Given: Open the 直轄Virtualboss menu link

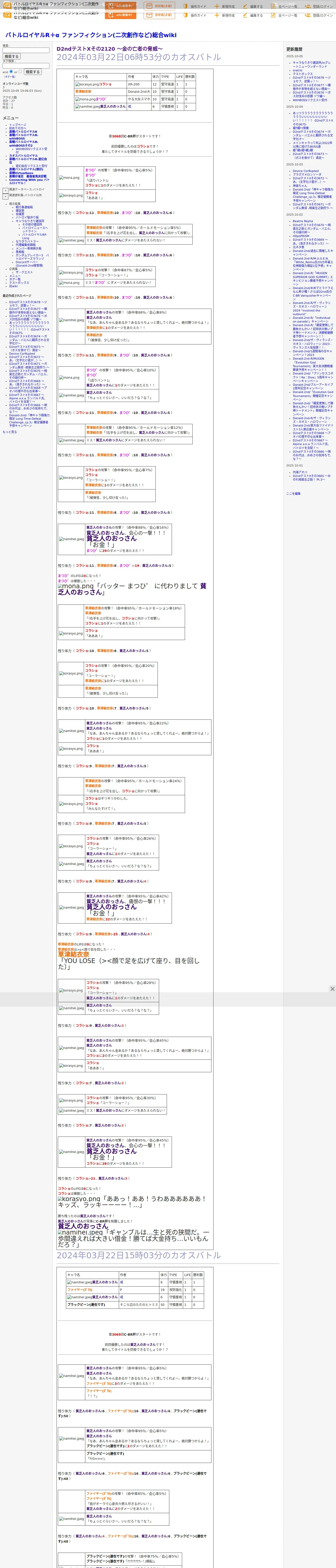Looking at the screenshot, I should pos(21,173).
